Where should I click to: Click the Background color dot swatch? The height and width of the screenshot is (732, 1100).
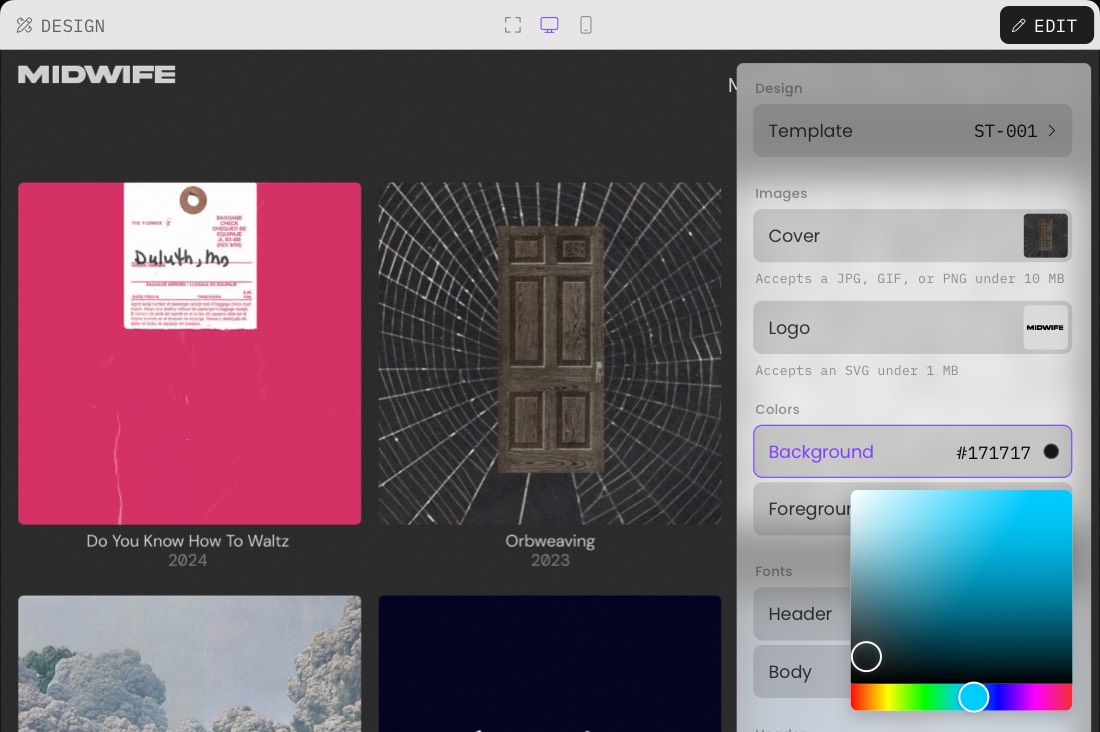click(x=1051, y=451)
